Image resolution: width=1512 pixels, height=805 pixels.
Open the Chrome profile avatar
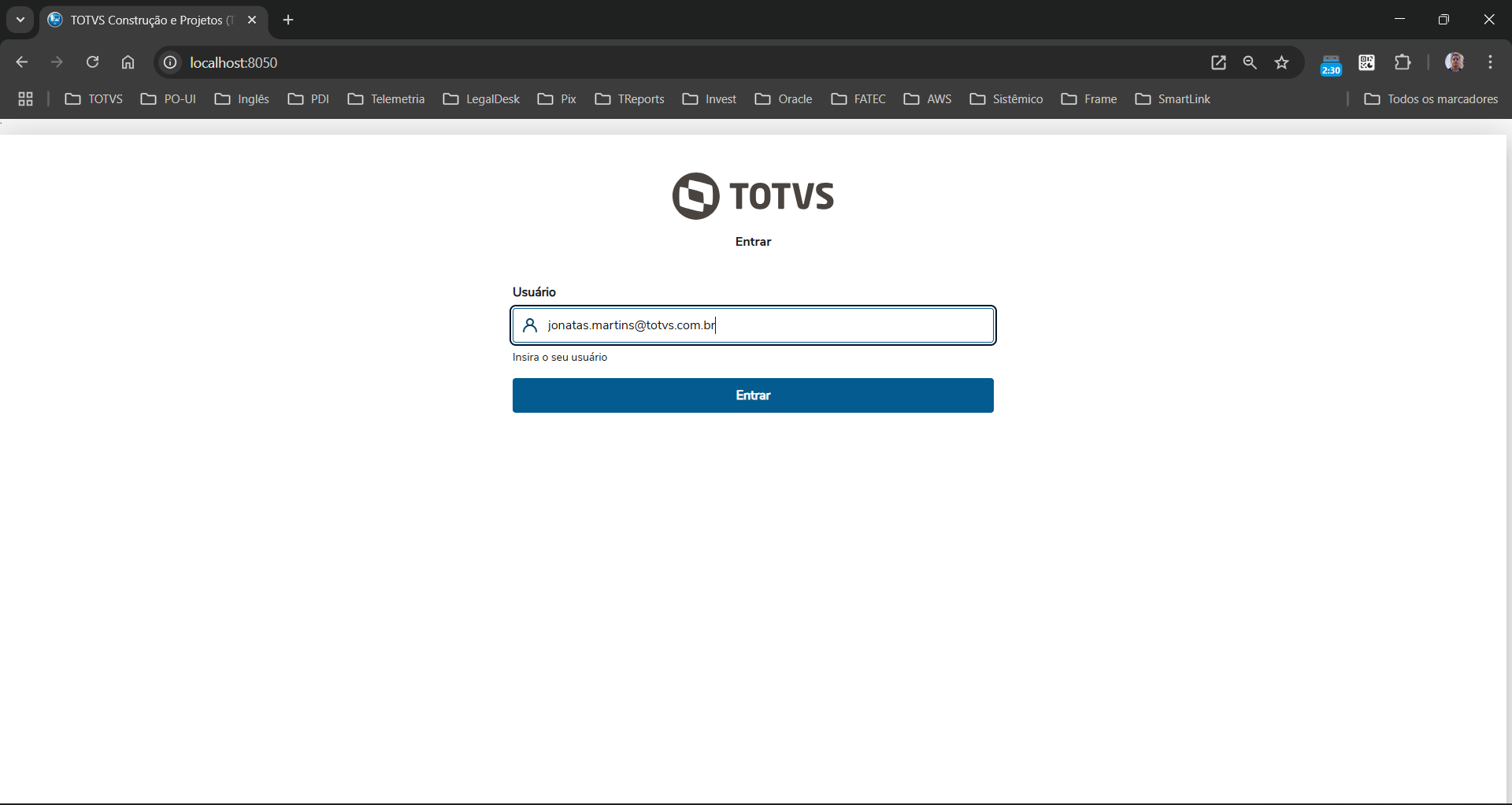(x=1455, y=62)
